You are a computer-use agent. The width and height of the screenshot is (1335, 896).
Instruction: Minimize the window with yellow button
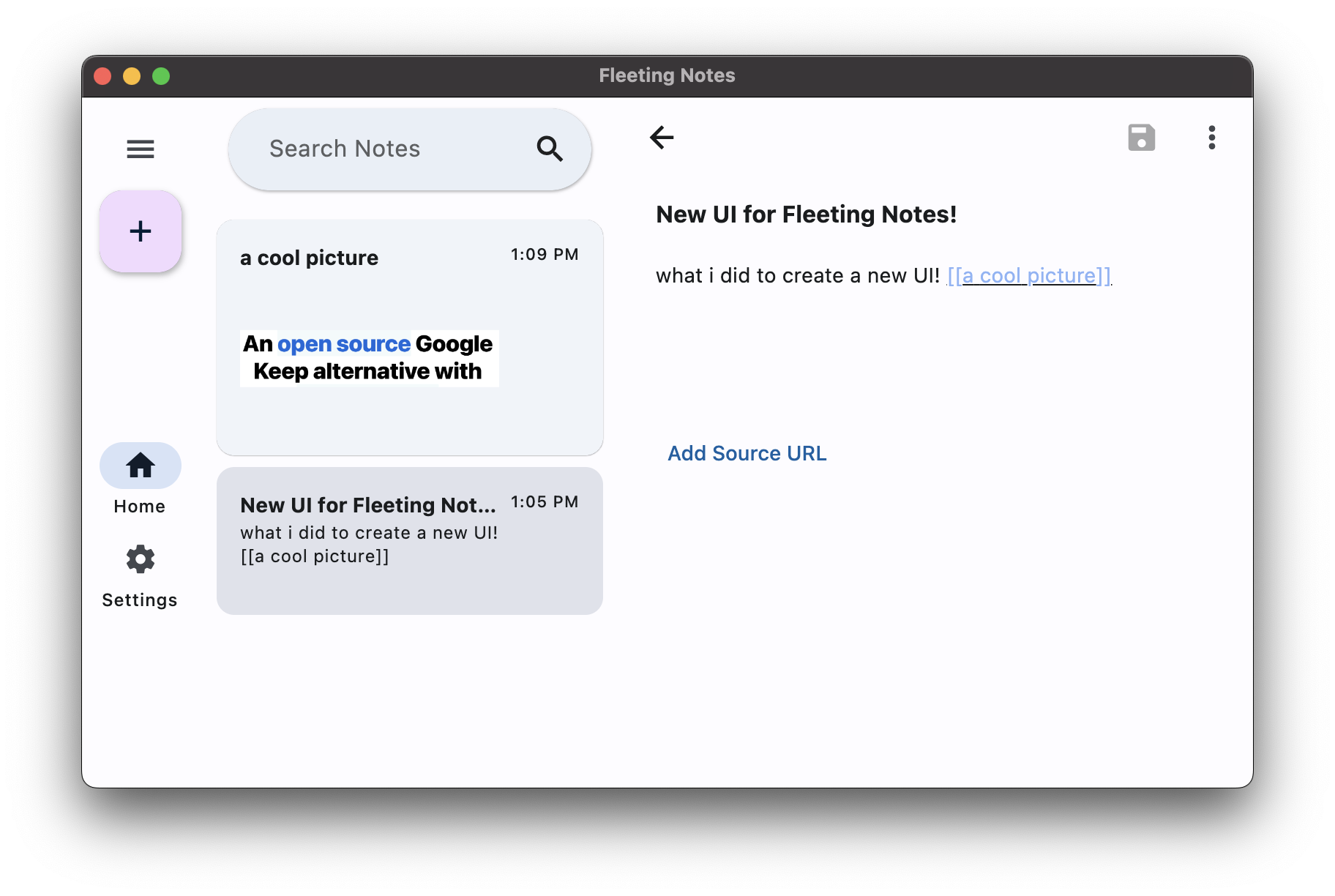(132, 76)
